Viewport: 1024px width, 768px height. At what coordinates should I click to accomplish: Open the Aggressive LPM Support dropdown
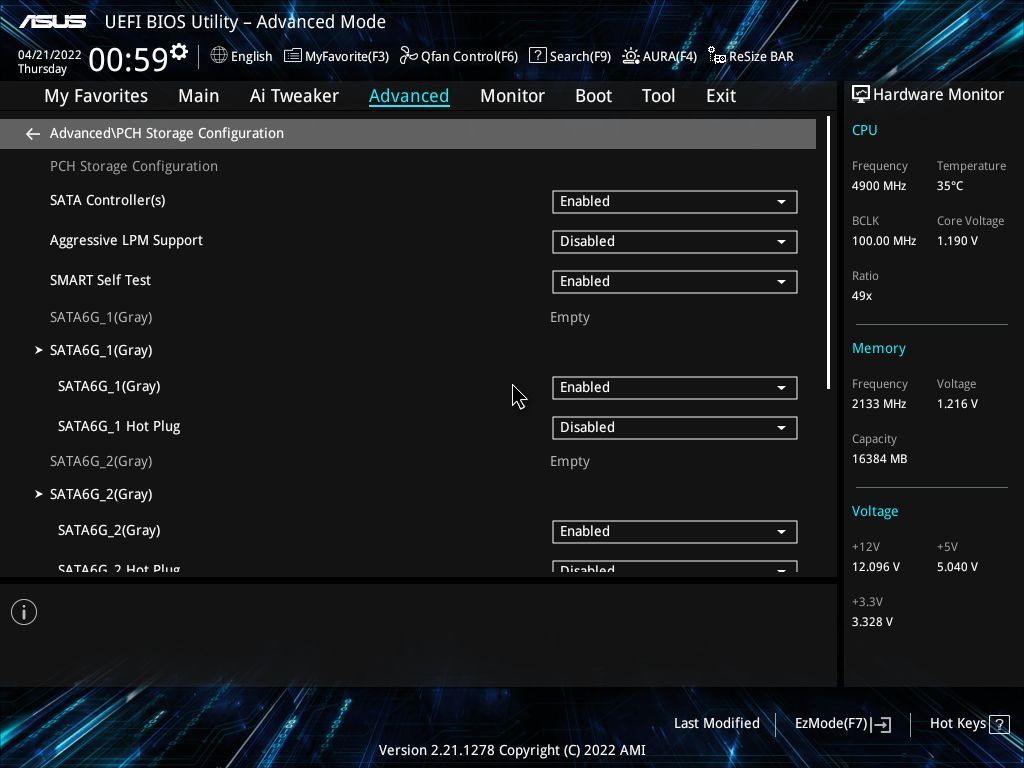click(x=675, y=242)
